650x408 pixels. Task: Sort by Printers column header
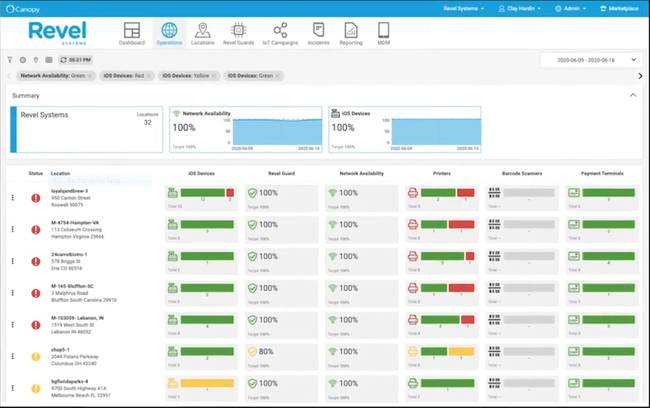[442, 173]
